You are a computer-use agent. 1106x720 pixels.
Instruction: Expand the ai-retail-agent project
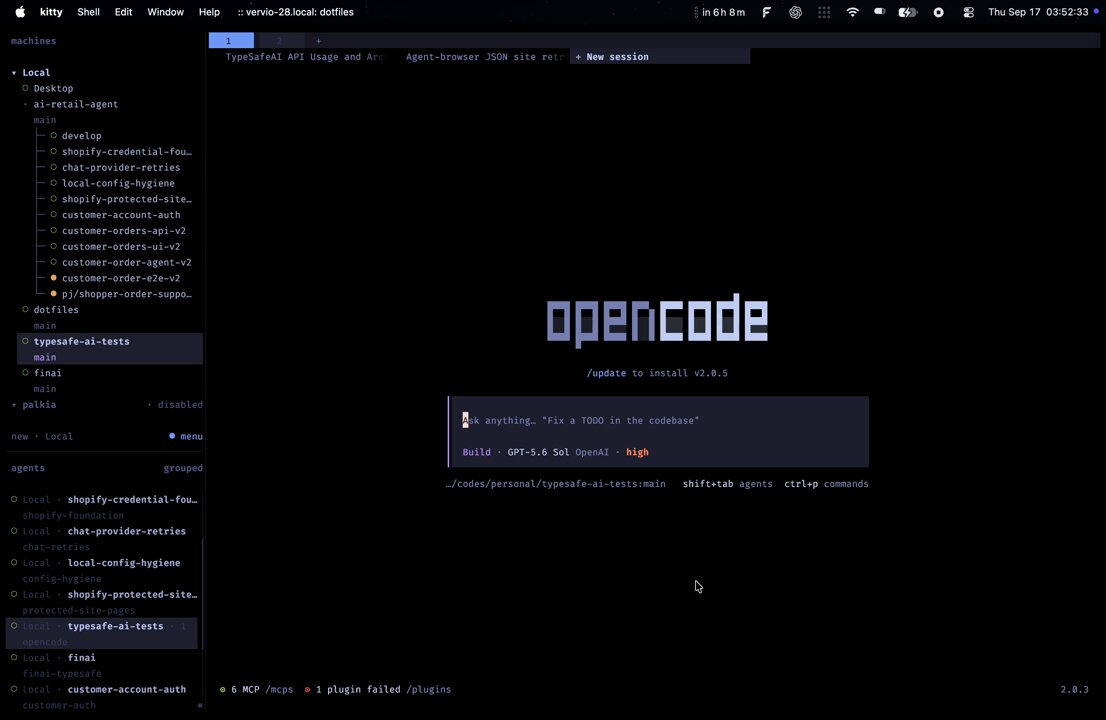pos(25,104)
